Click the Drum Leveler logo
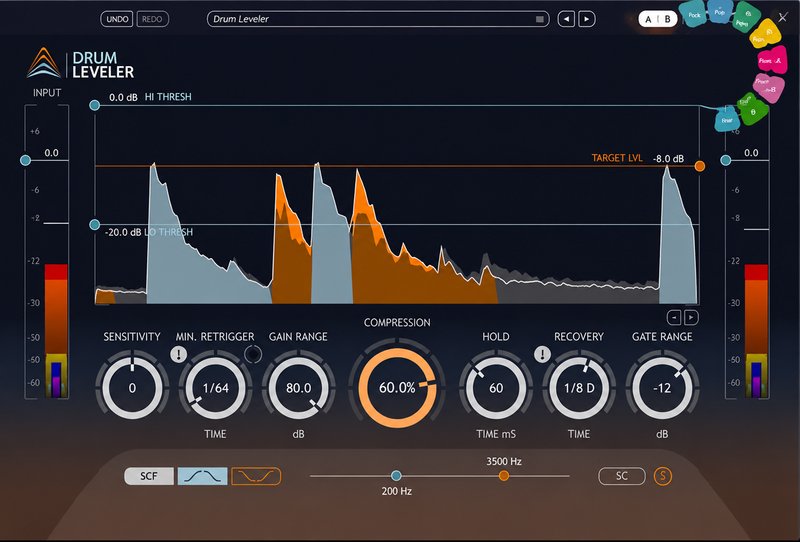The width and height of the screenshot is (800, 542). [80, 63]
